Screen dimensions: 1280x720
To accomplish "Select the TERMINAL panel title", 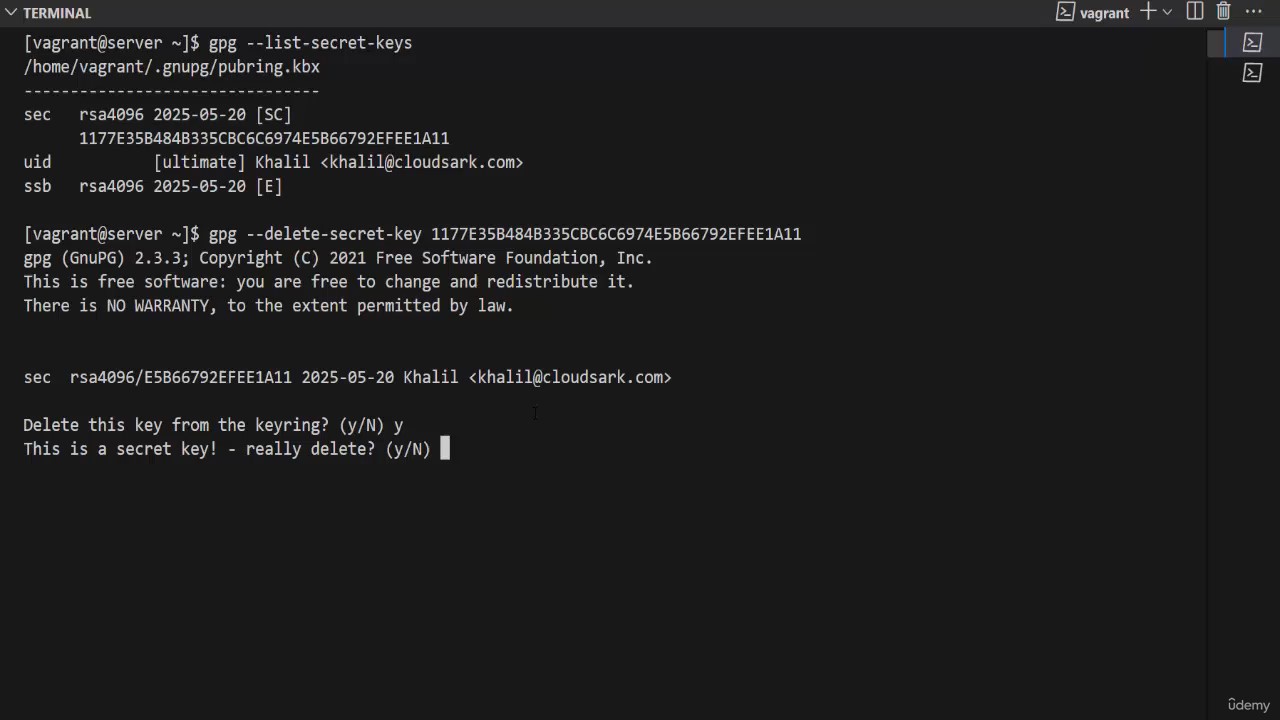I will [57, 13].
